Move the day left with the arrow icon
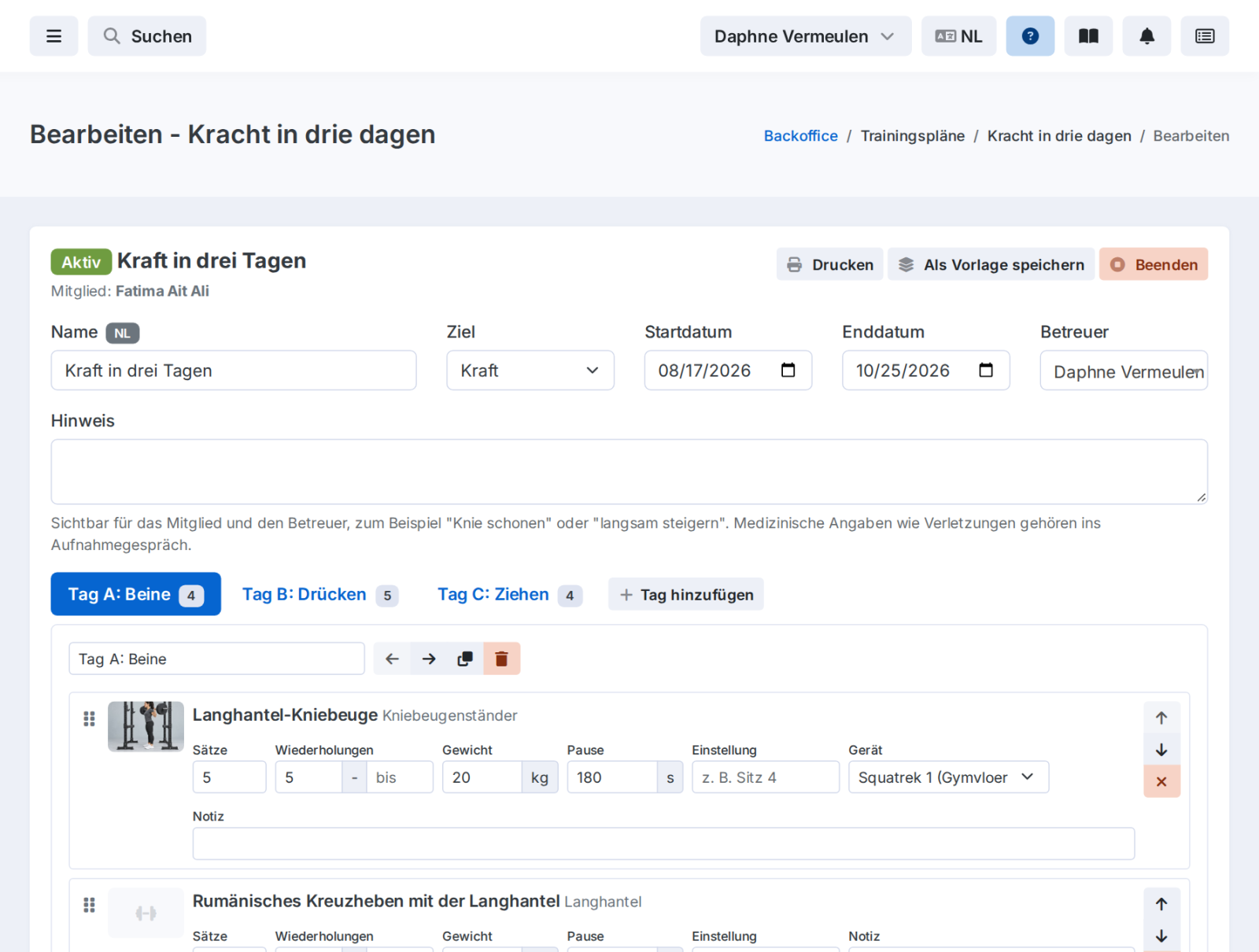 coord(392,659)
